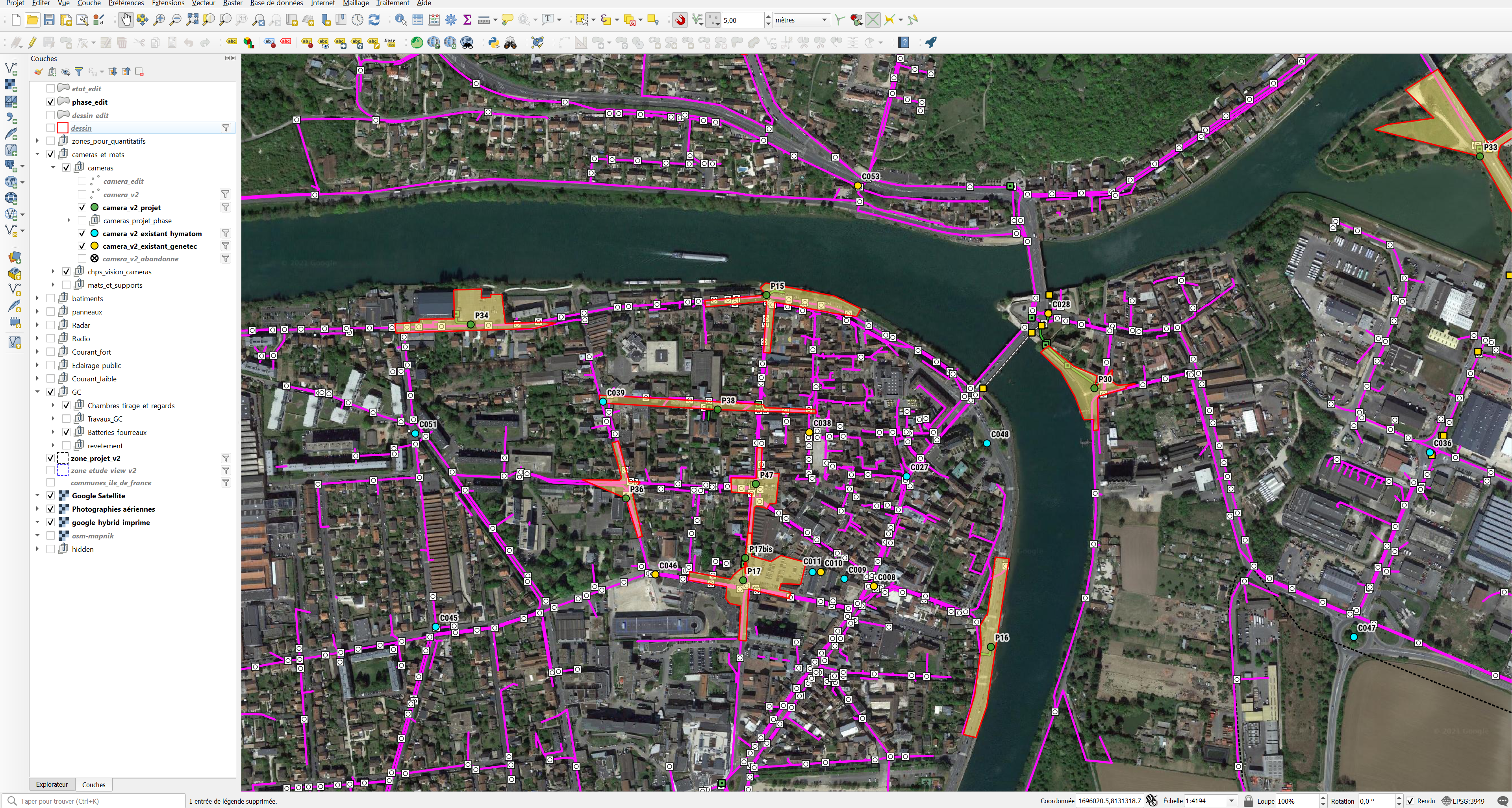Switch to the Explorateur tab

pyautogui.click(x=52, y=784)
